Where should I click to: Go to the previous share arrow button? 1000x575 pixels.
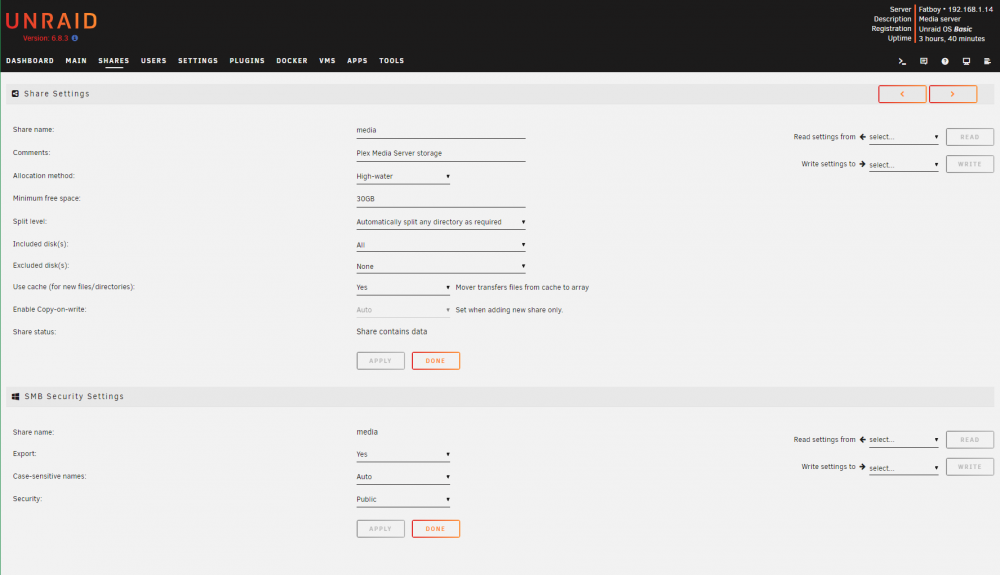tap(902, 94)
